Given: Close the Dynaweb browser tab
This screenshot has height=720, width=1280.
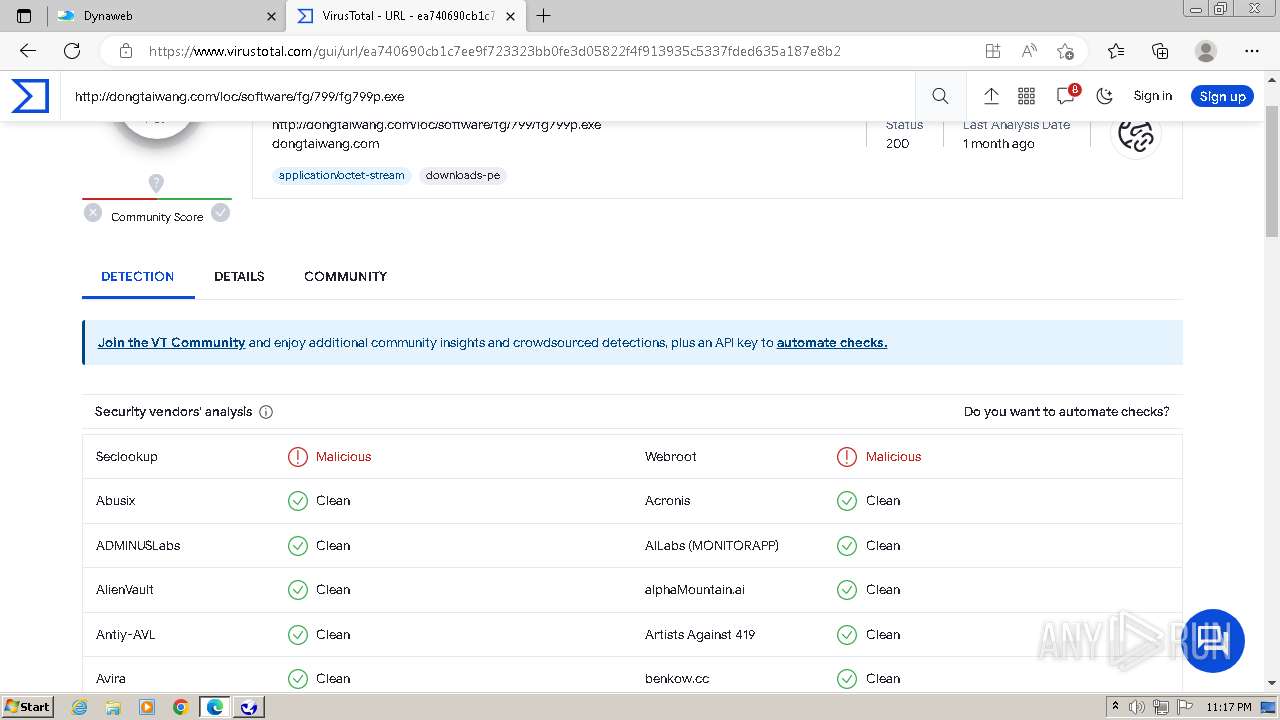Looking at the screenshot, I should 272,16.
